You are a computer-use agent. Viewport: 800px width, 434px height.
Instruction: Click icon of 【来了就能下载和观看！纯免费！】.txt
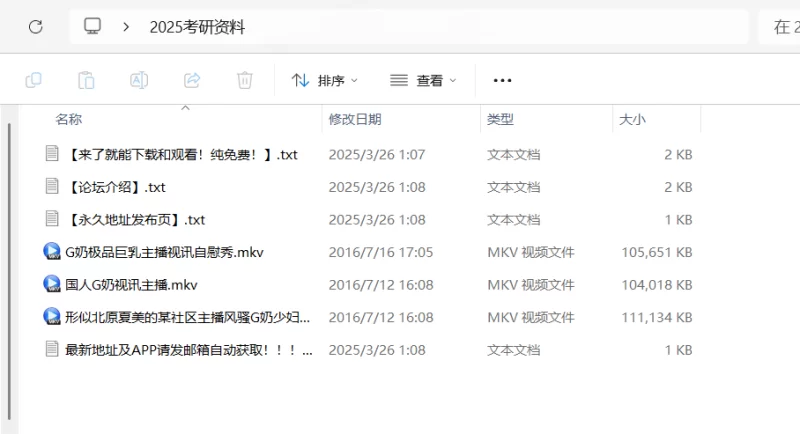coord(52,154)
